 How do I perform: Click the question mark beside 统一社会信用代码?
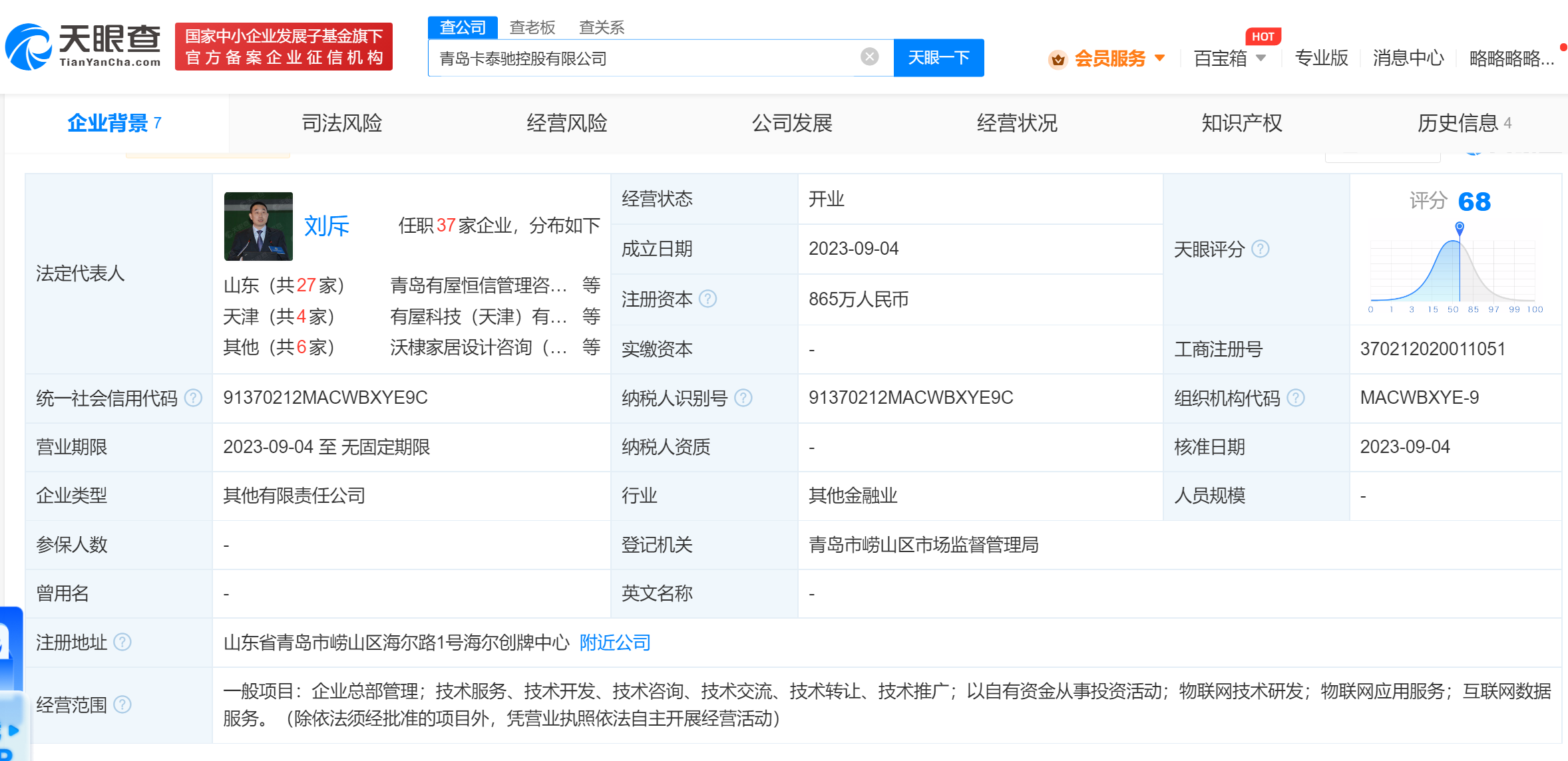point(193,398)
